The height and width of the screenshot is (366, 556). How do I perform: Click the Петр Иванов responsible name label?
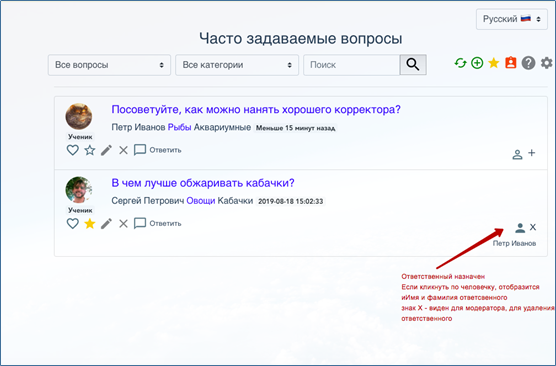coord(514,244)
